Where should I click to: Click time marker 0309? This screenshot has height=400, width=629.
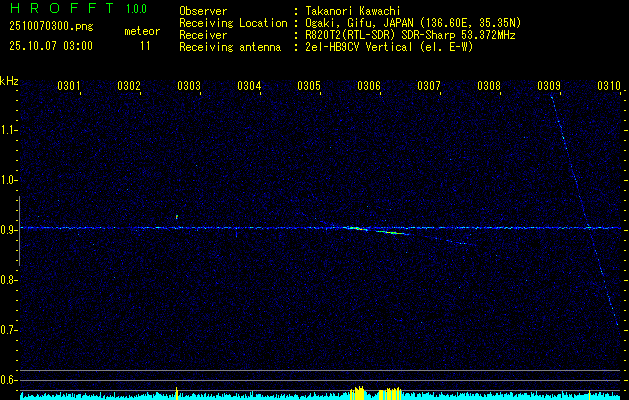coord(549,85)
